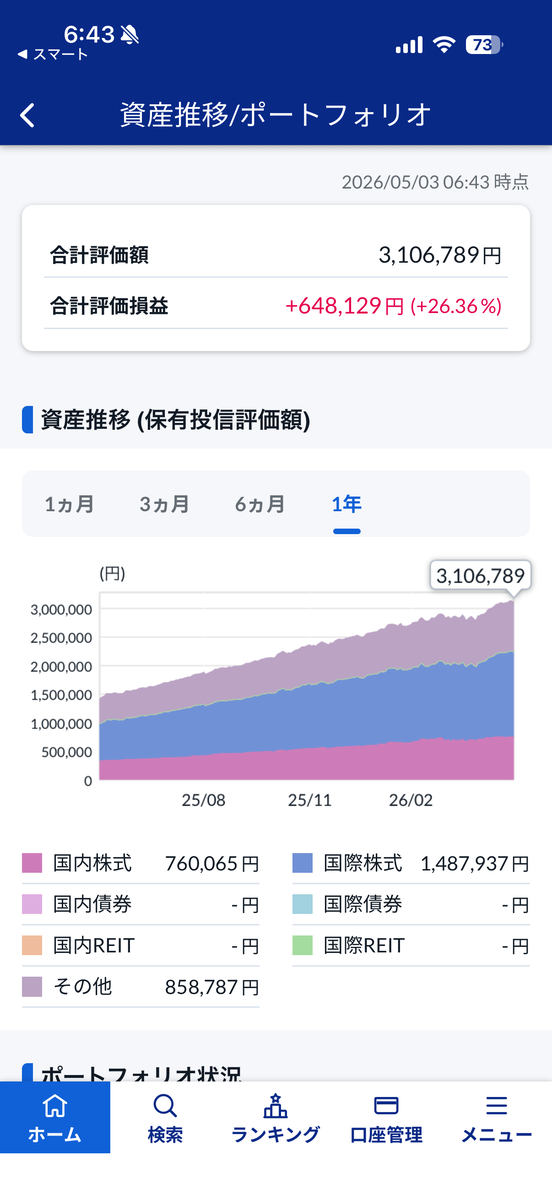552x1200 pixels.
Task: Tap the その他 858,787円 amount
Action: click(x=211, y=988)
